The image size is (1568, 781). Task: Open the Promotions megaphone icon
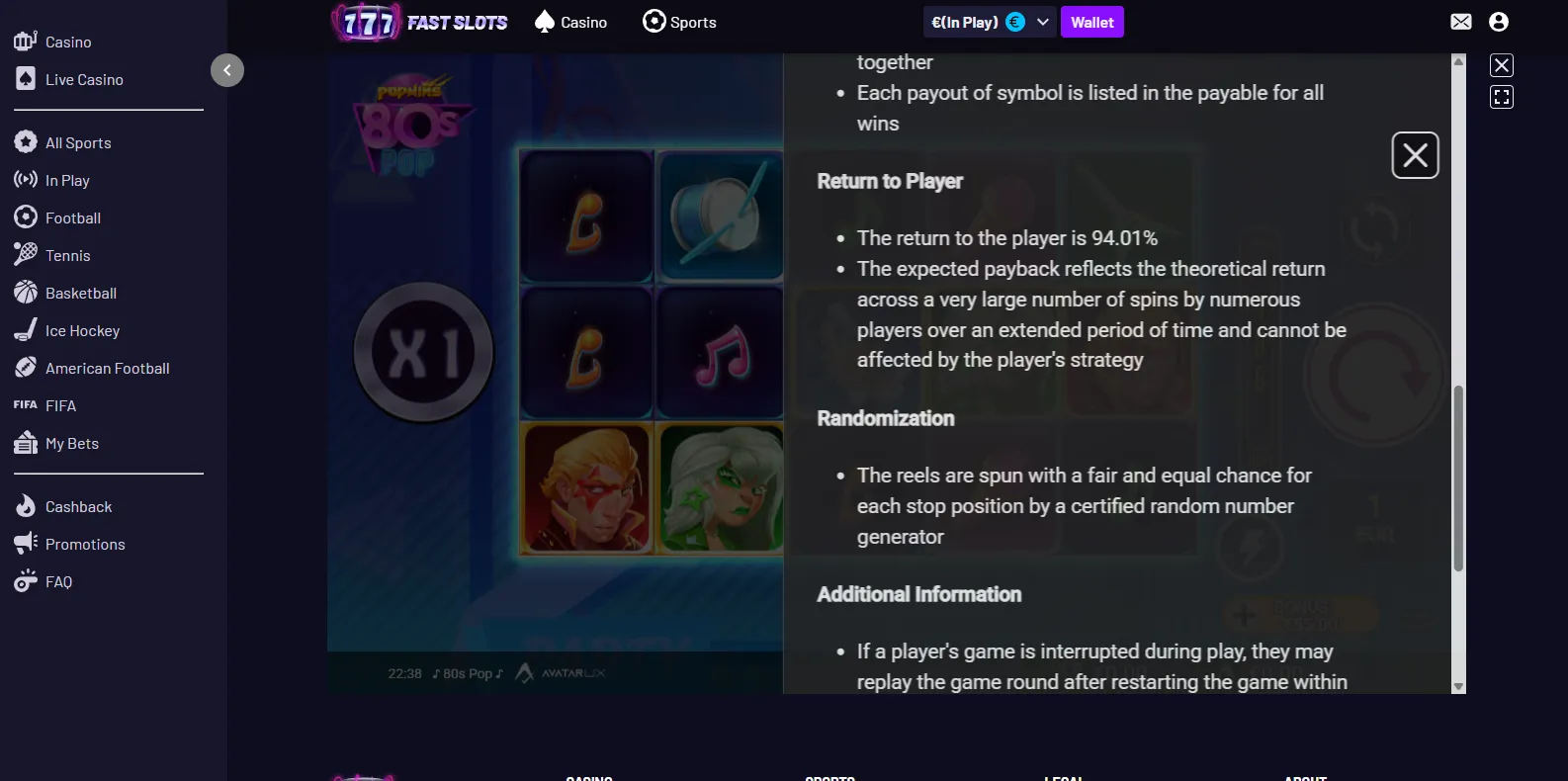(26, 544)
